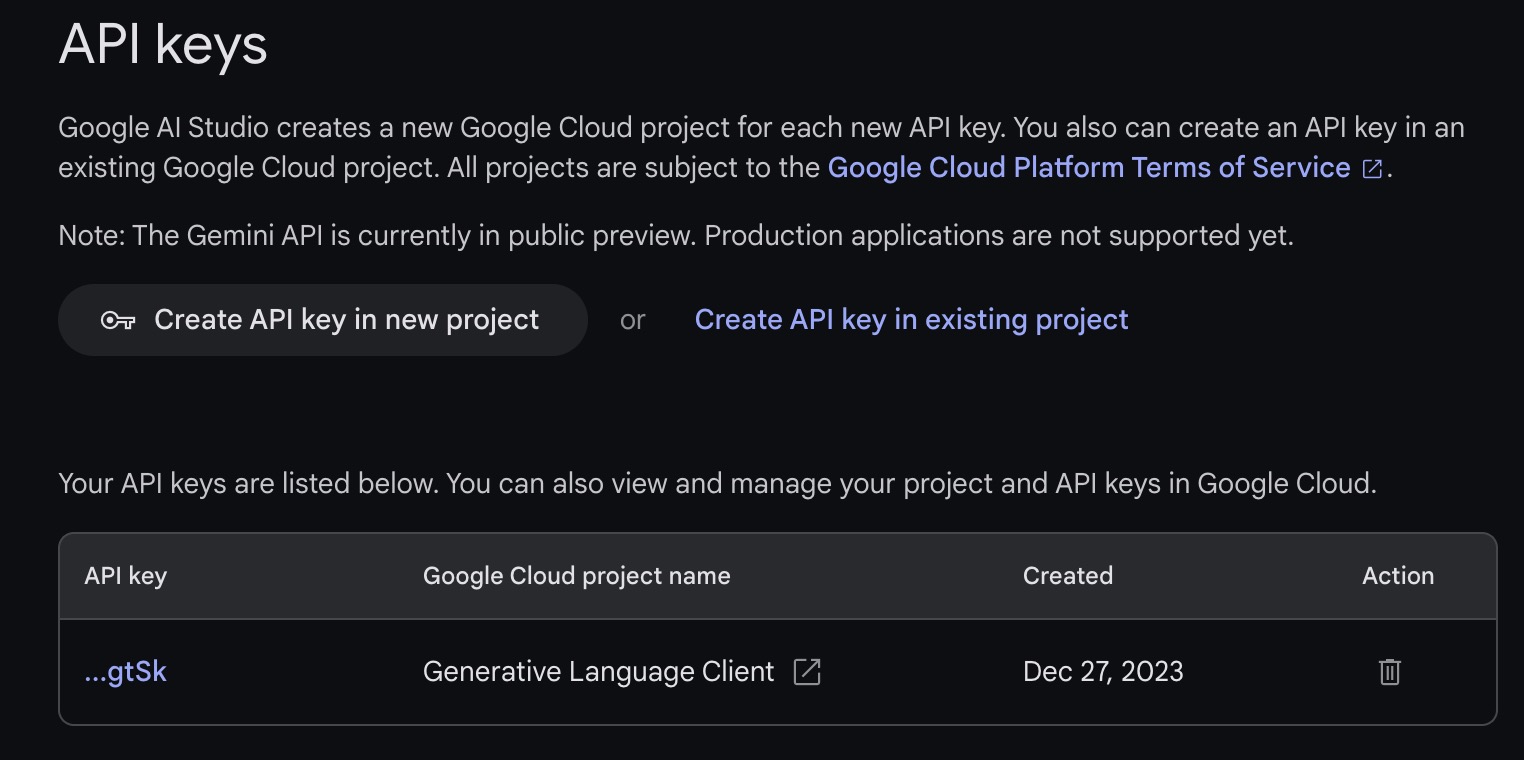The height and width of the screenshot is (760, 1524).
Task: Click the API key column header
Action: tap(125, 576)
